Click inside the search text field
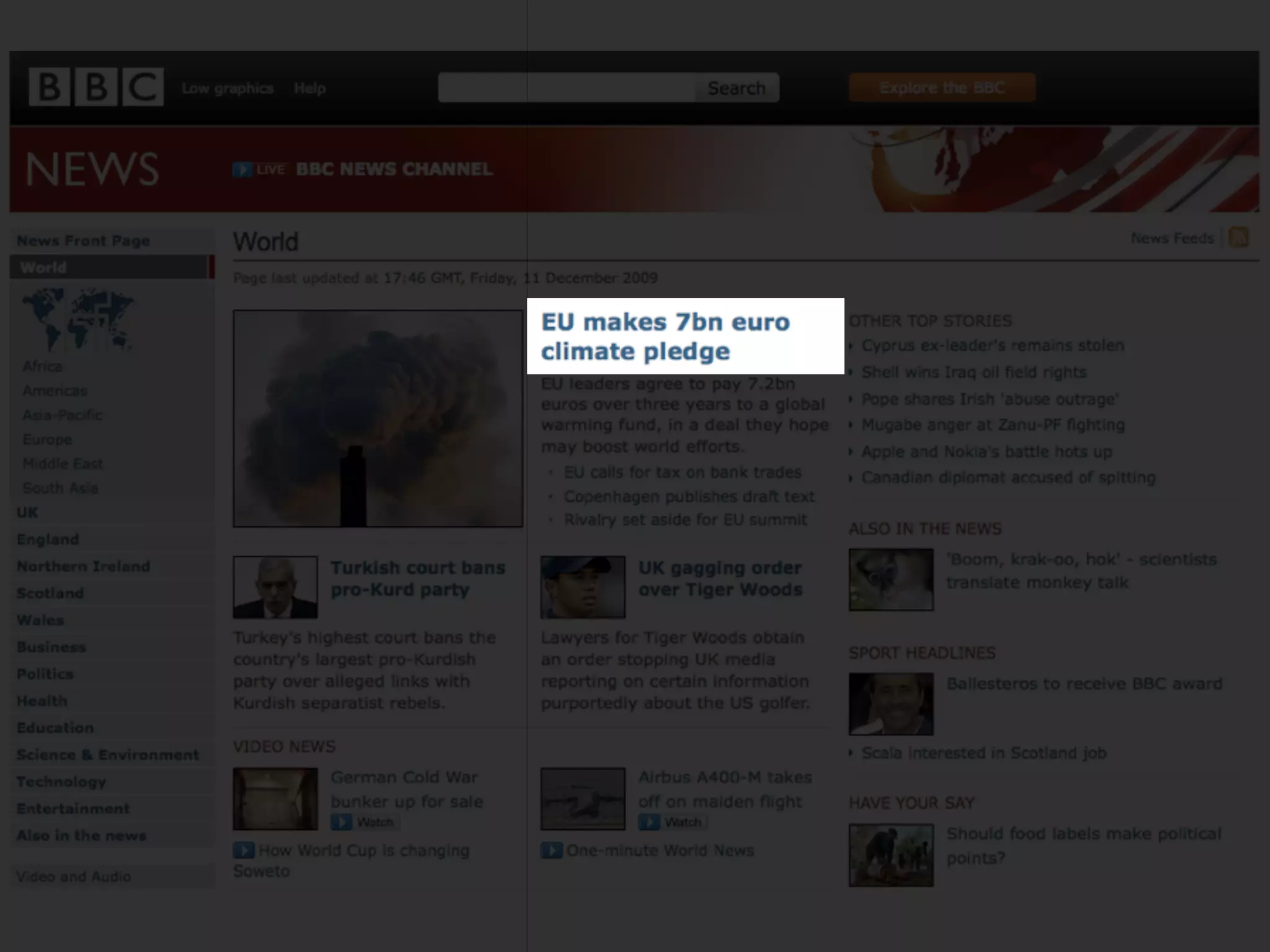Viewport: 1270px width, 952px height. pyautogui.click(x=566, y=88)
